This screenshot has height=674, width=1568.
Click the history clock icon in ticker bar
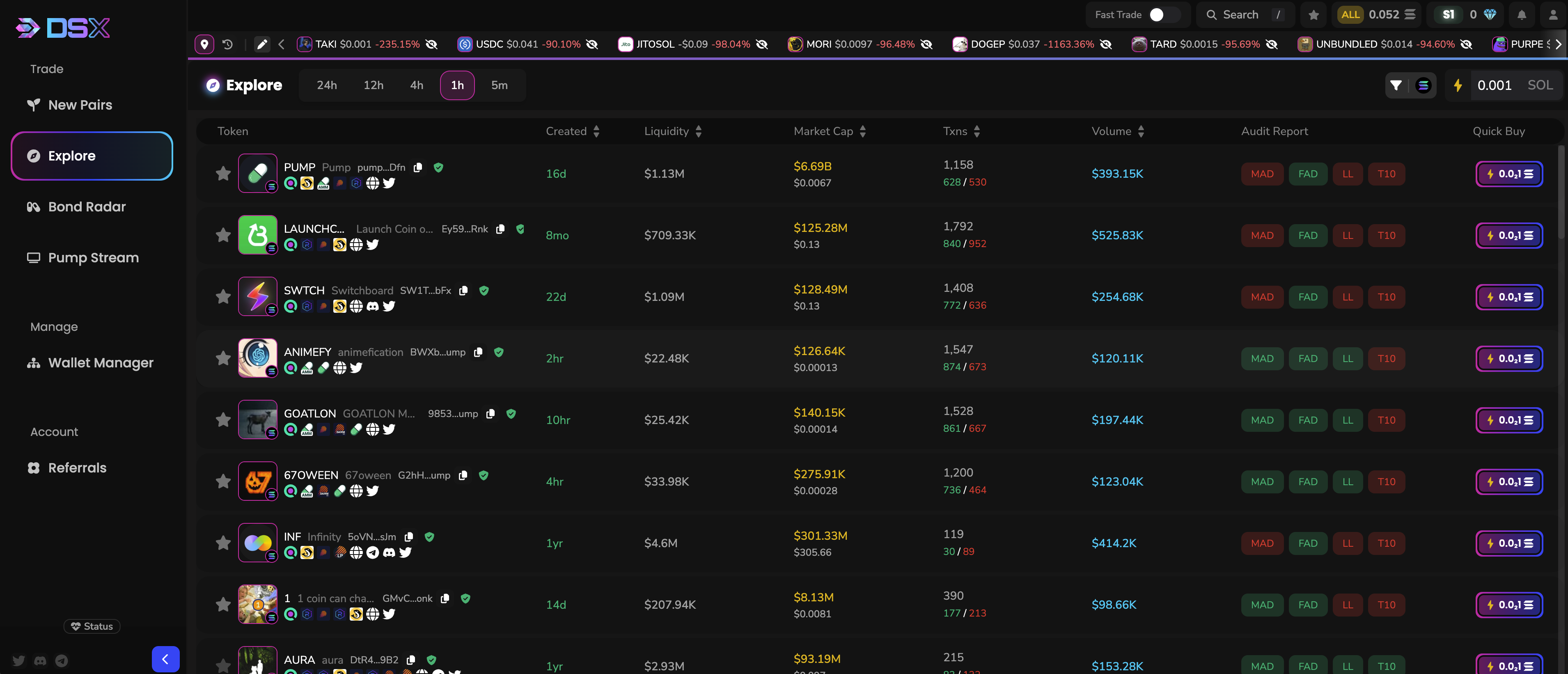[x=228, y=44]
